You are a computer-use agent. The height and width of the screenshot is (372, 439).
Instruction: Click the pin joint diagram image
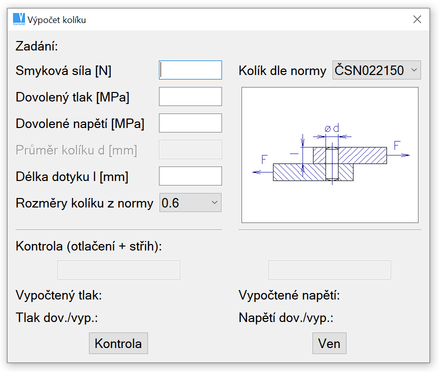tap(330, 155)
